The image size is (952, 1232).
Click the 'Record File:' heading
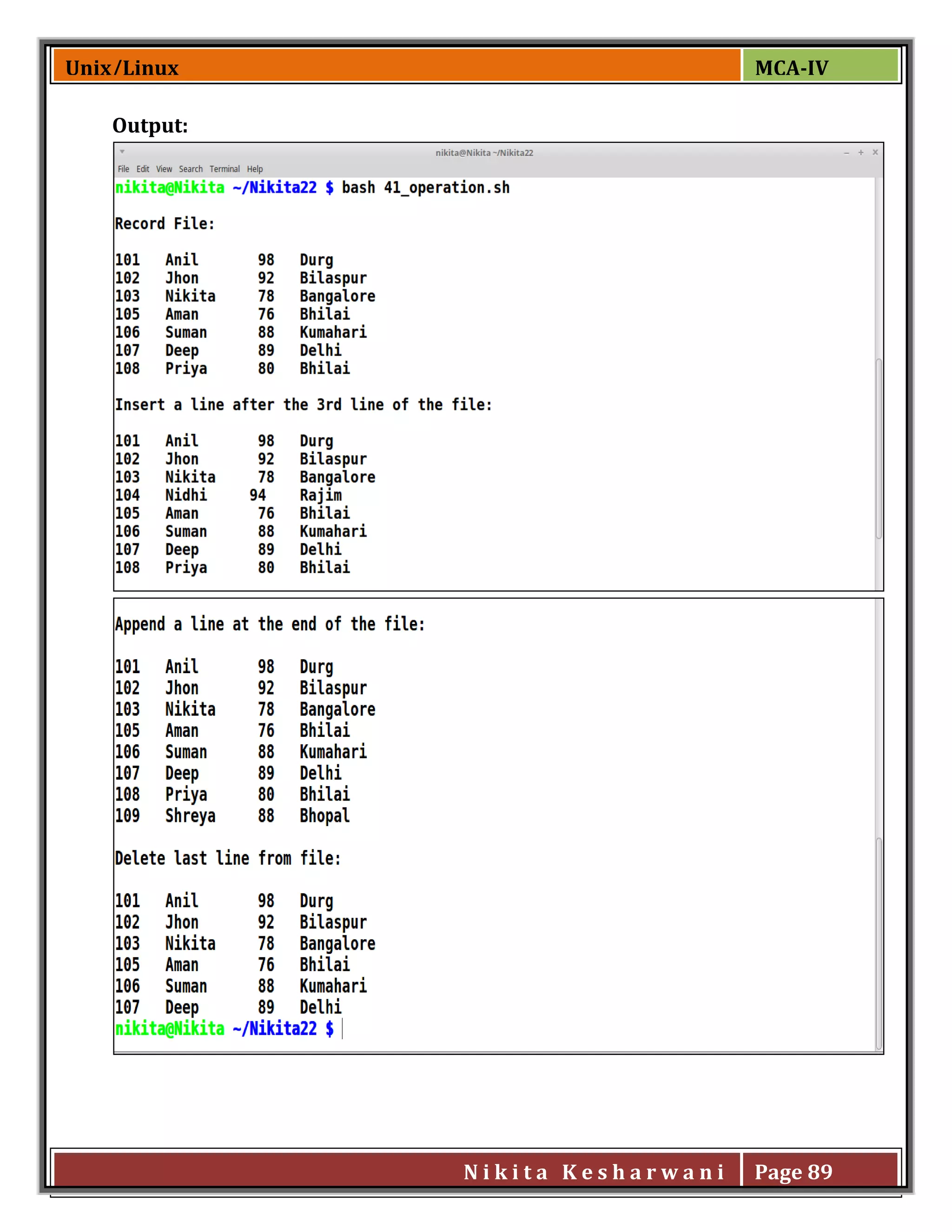click(165, 224)
